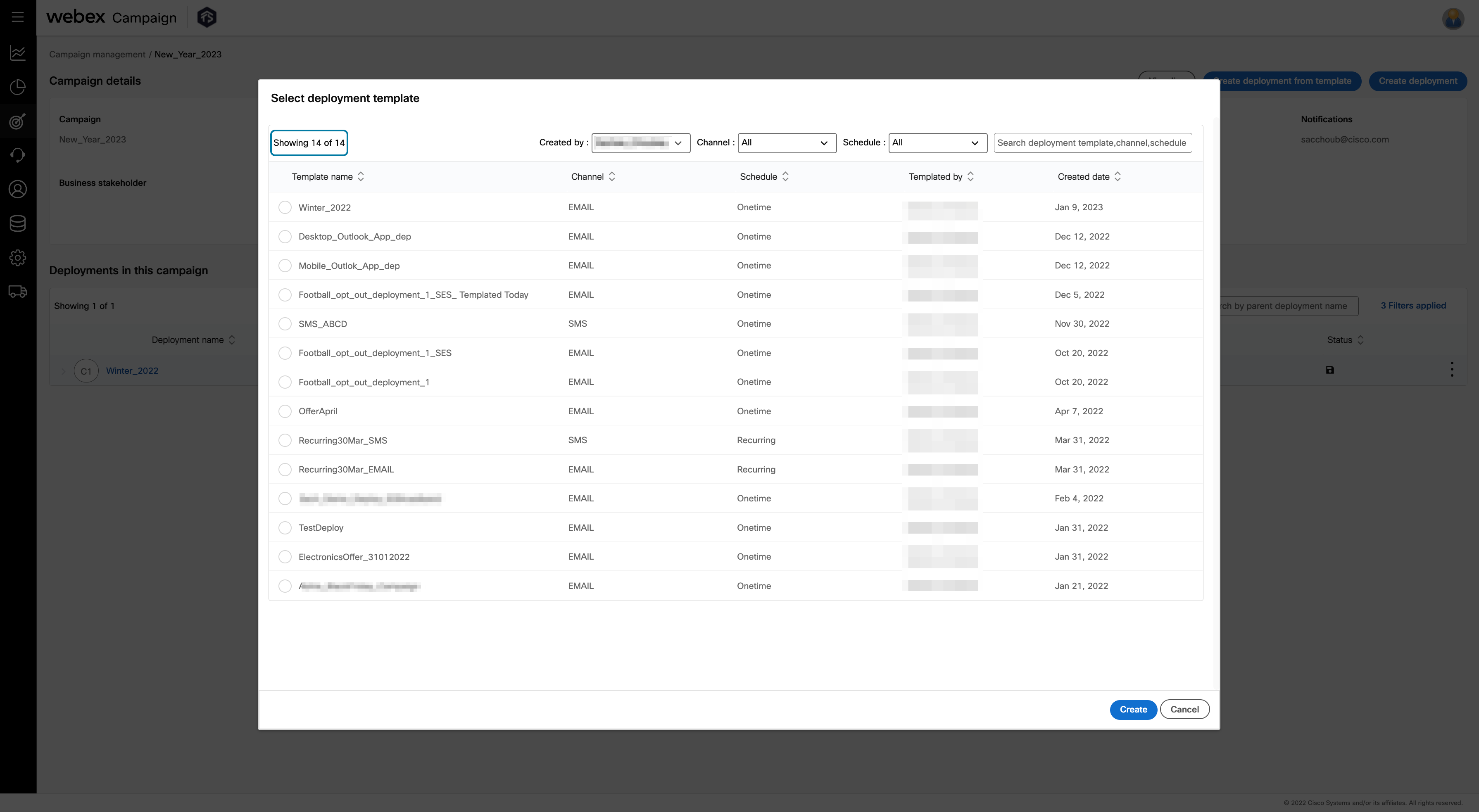Click the Showing 14 of 14 indicator
The image size is (1479, 812).
click(x=309, y=143)
